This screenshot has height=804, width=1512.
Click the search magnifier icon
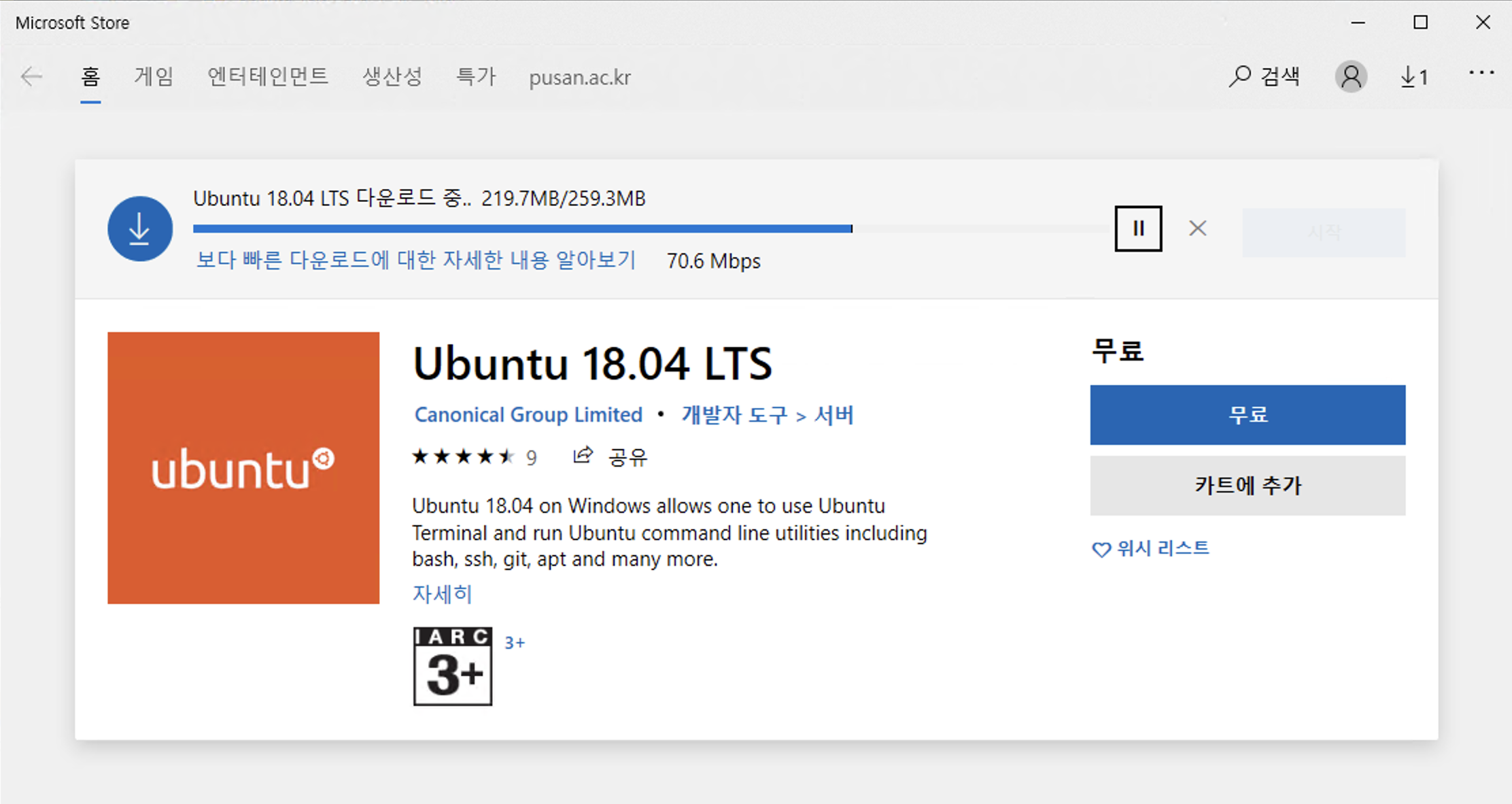pyautogui.click(x=1239, y=76)
